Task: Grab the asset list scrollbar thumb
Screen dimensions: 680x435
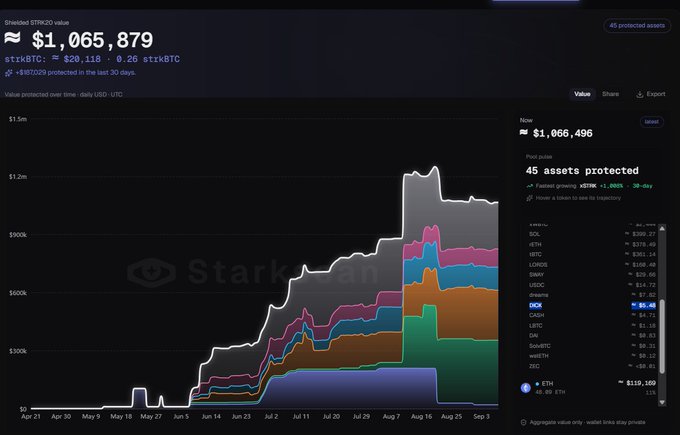Action: coord(662,336)
